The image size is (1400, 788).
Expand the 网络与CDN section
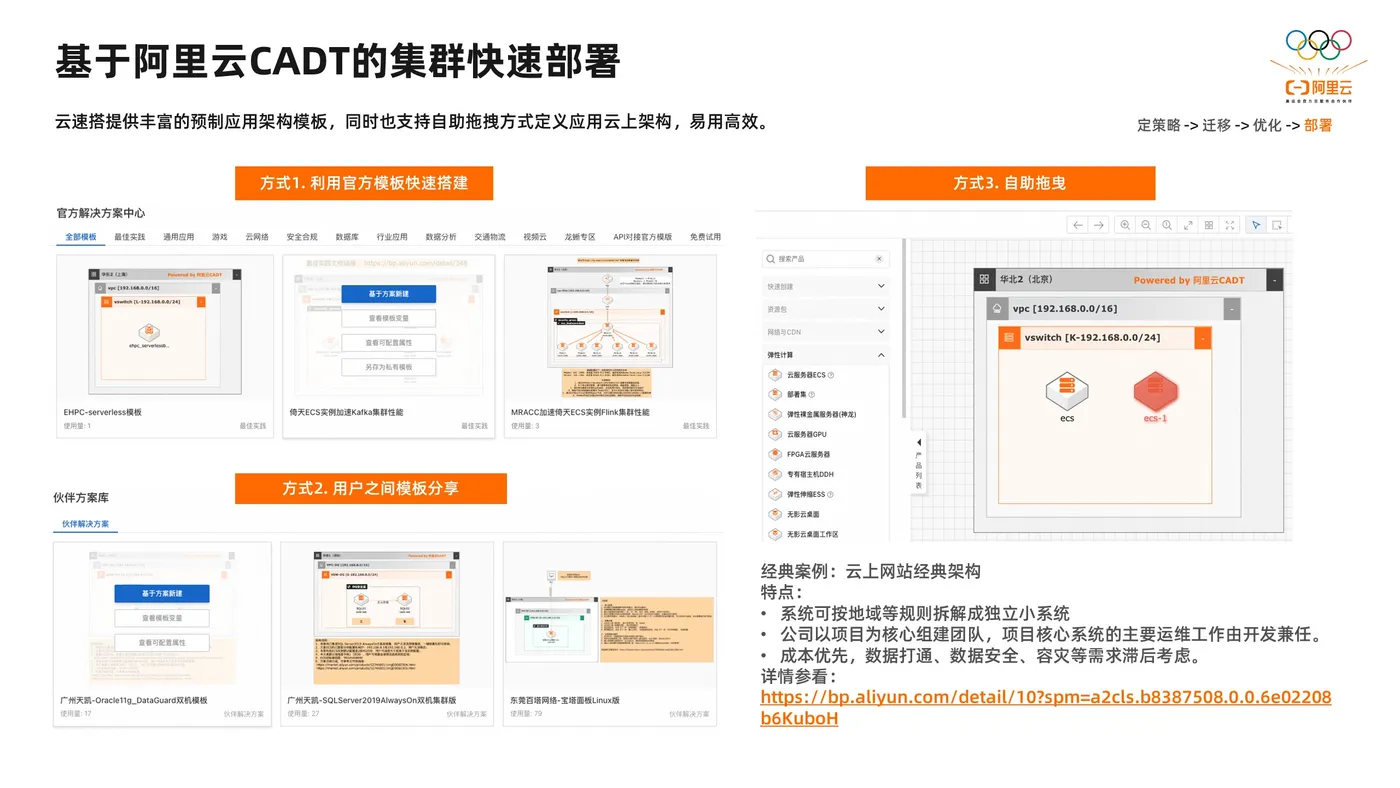click(826, 332)
